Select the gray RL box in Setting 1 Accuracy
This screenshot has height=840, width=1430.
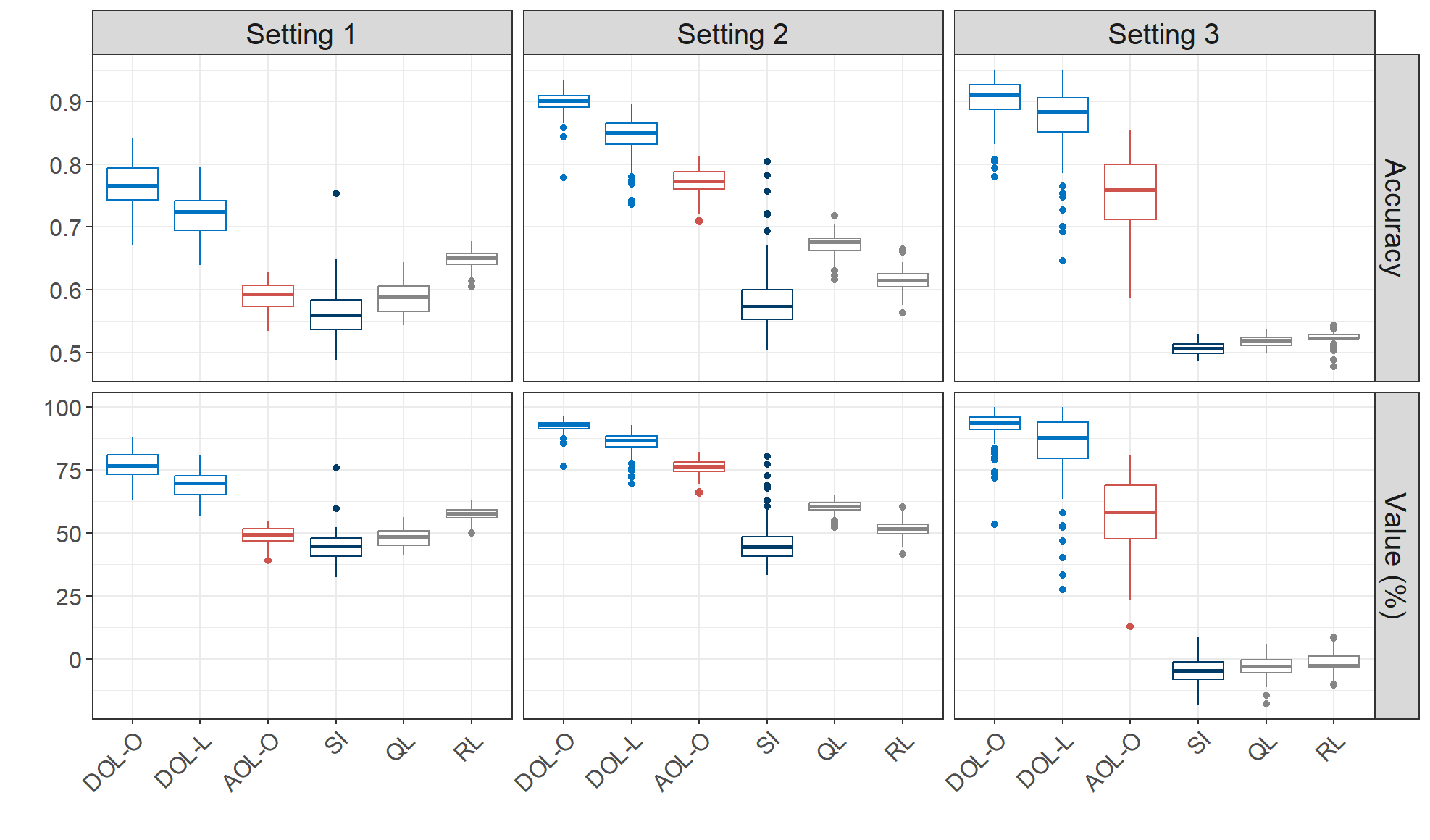point(472,259)
